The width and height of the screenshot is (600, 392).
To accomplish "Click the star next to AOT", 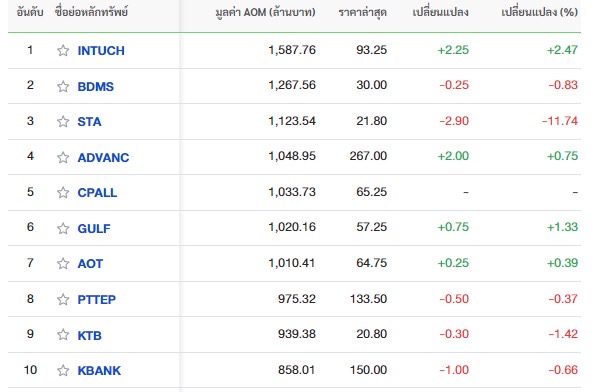I will pos(63,264).
